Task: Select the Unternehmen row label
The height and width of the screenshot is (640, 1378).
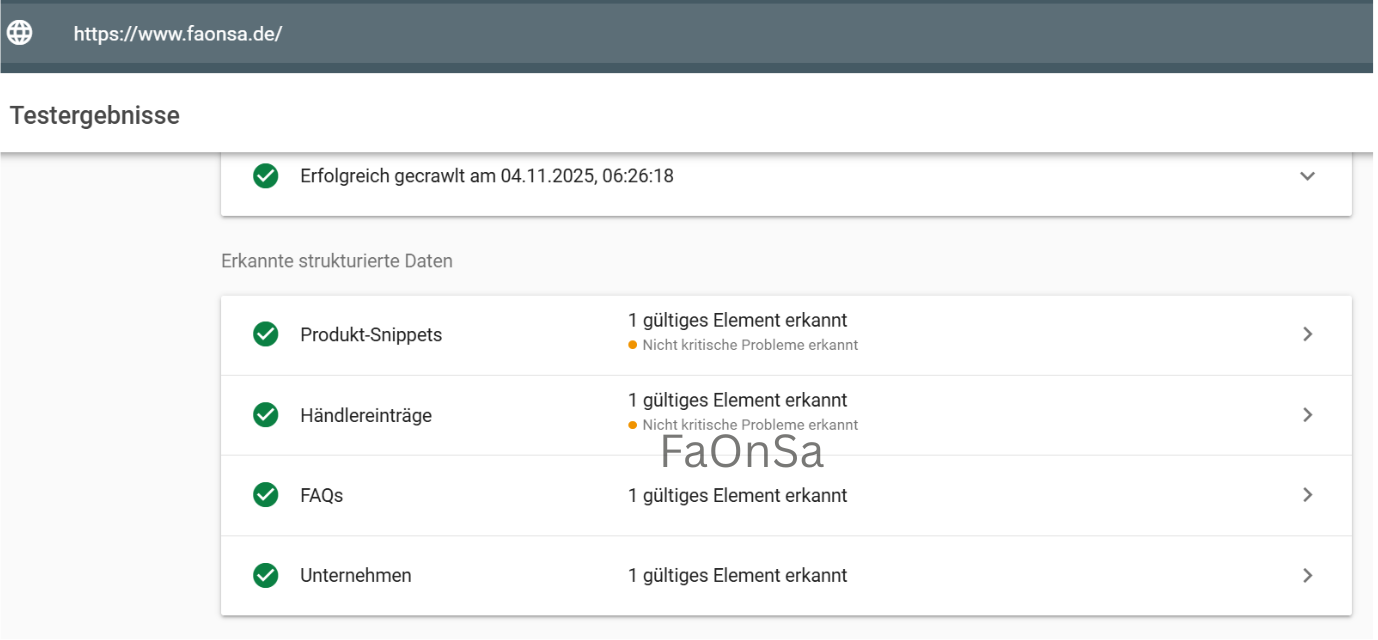Action: 355,575
